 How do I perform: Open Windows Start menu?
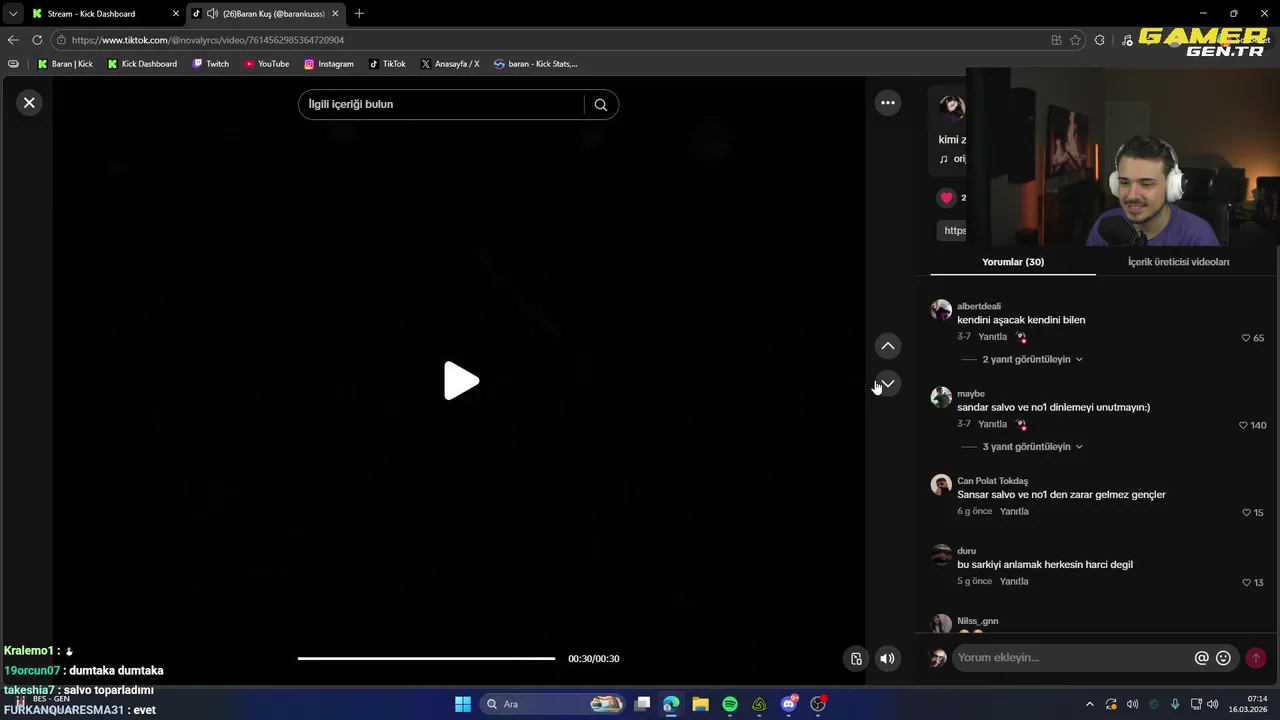462,704
